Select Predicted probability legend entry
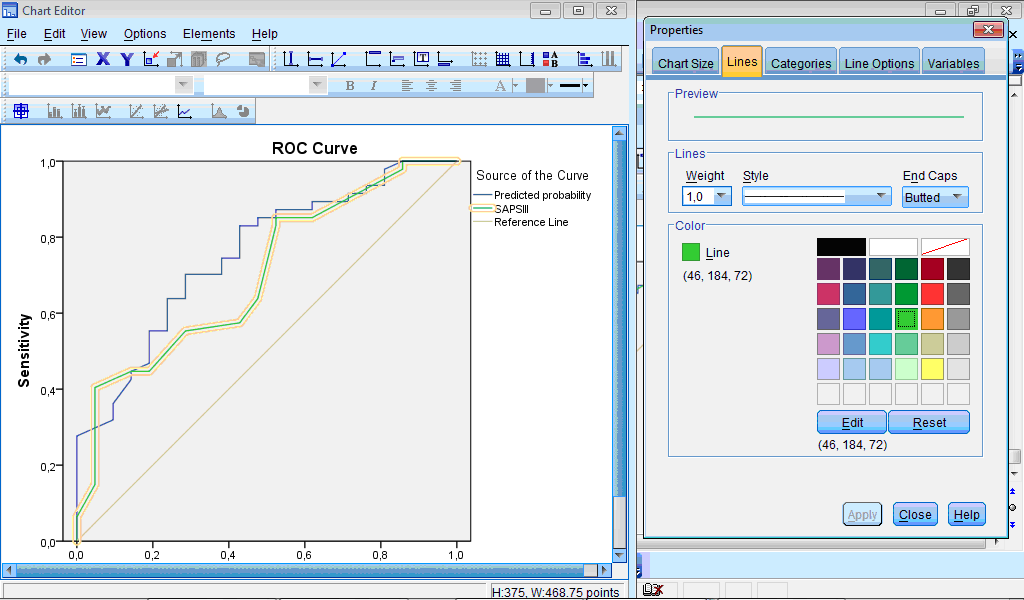The height and width of the screenshot is (600, 1024). point(542,195)
